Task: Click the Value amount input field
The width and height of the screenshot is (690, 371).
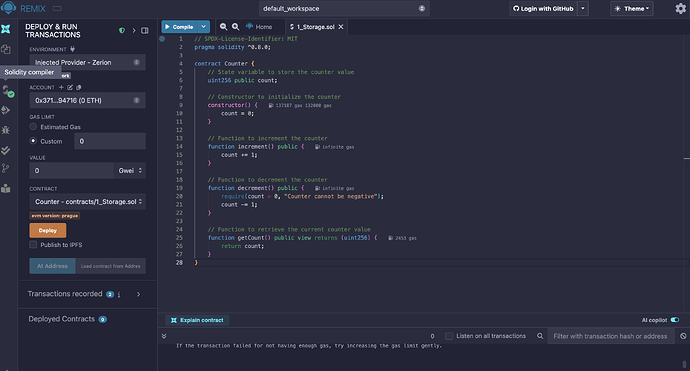Action: 72,170
